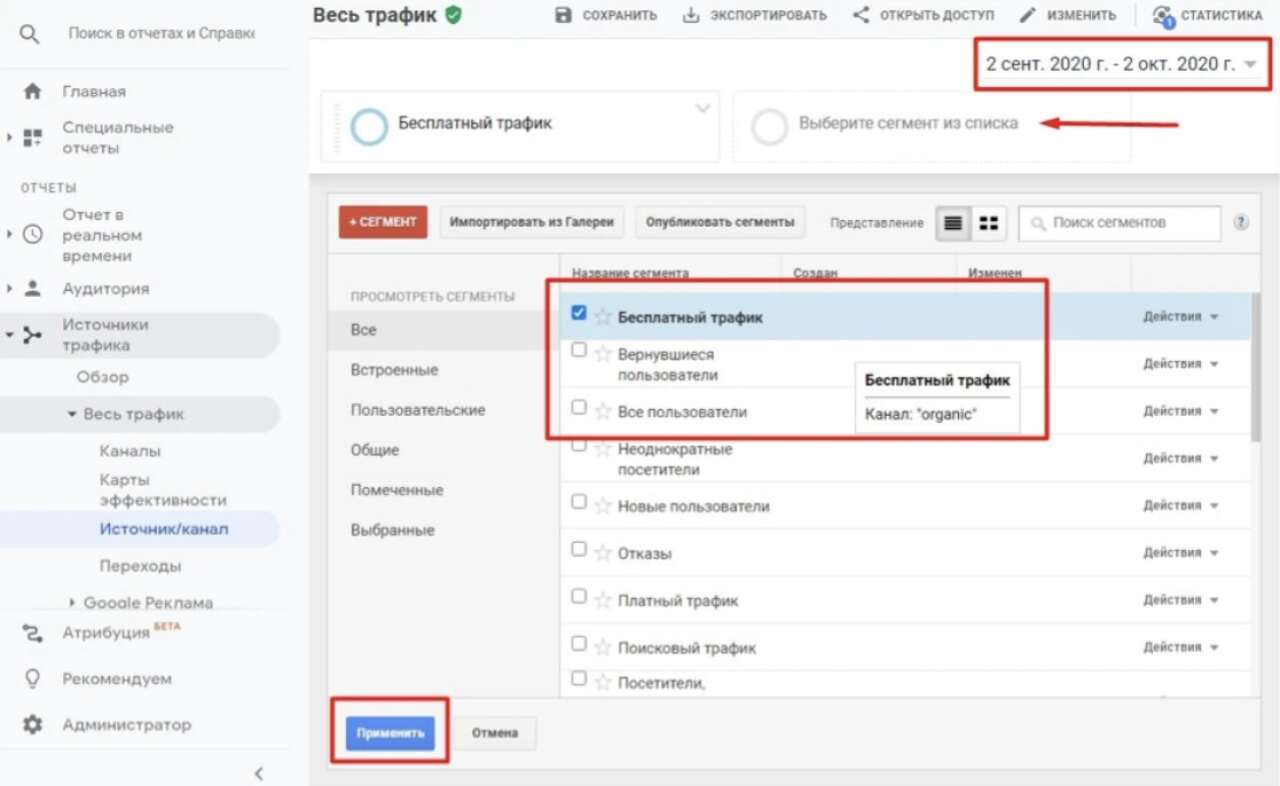1280x786 pixels.
Task: Open the date range dropdown
Action: [1121, 64]
